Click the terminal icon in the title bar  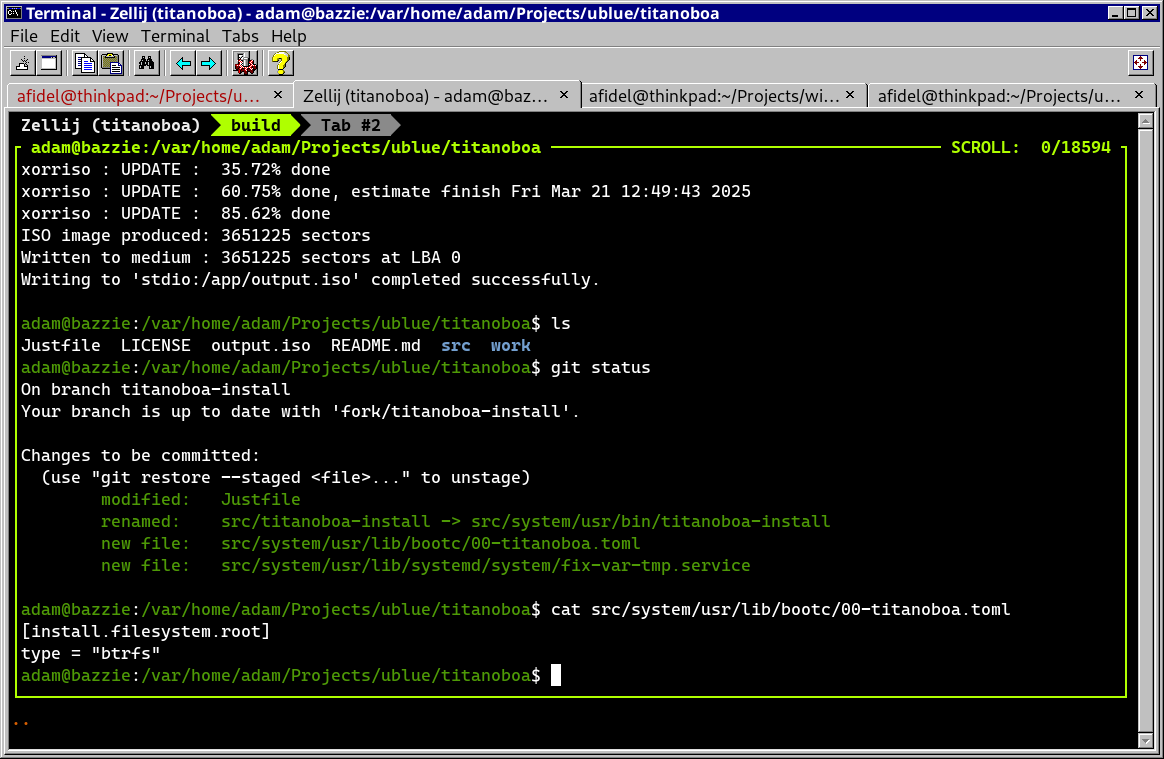tap(13, 13)
